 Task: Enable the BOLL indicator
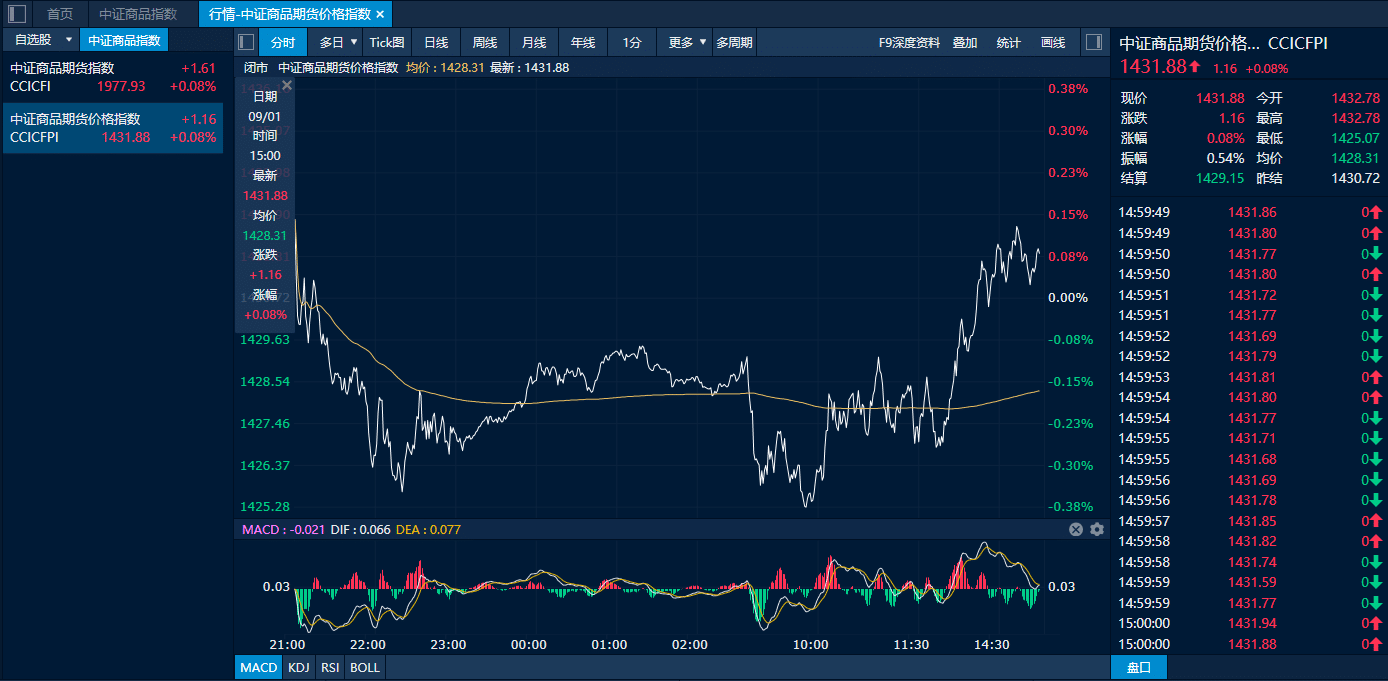pos(365,667)
